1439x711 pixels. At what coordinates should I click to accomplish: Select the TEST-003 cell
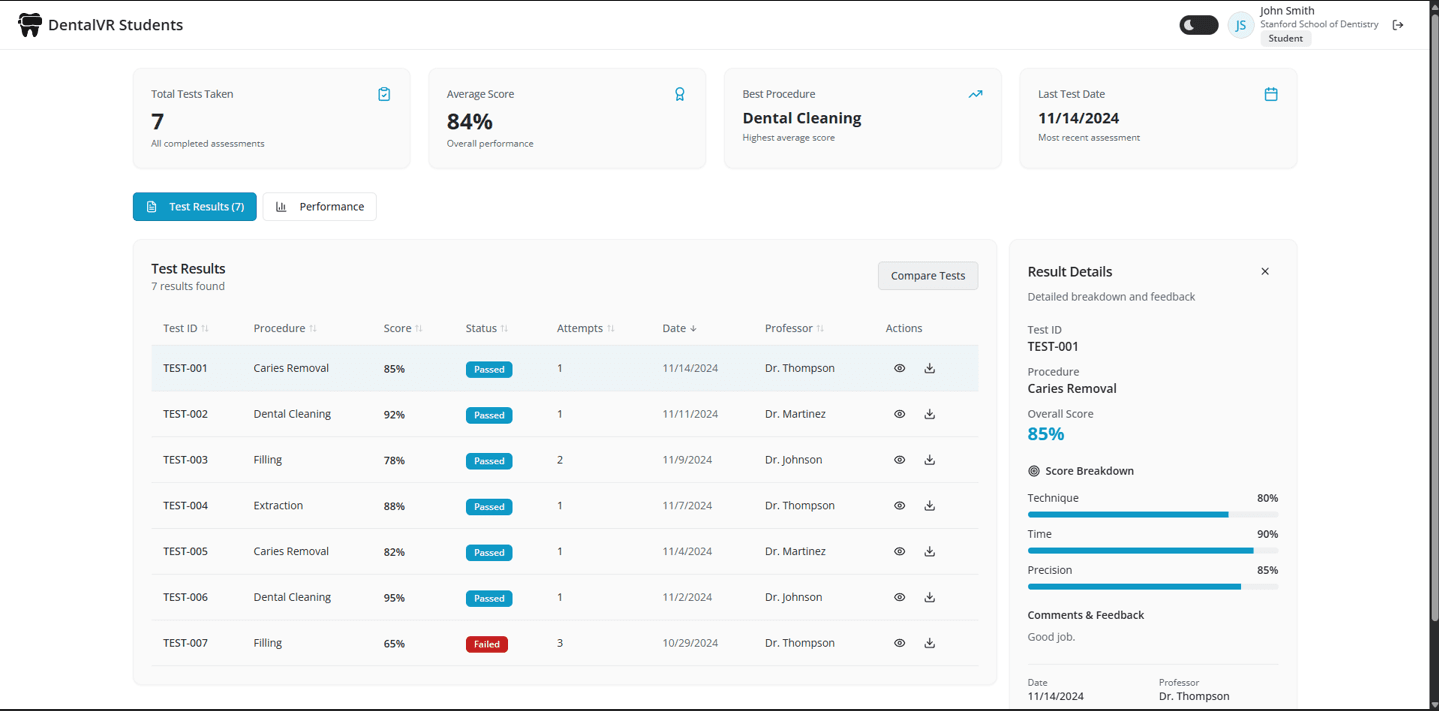[x=186, y=460]
